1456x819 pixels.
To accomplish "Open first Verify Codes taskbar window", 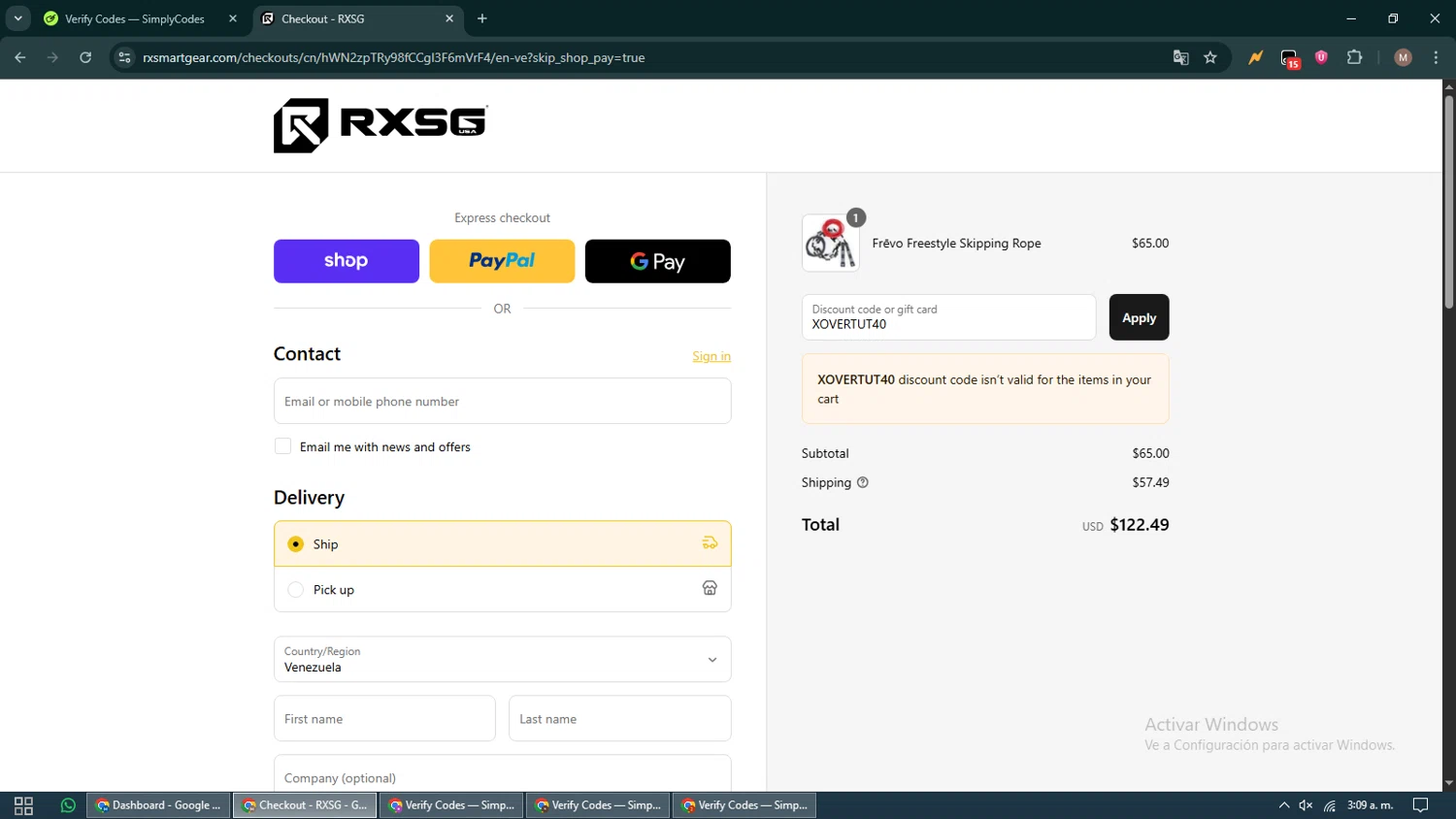I will click(451, 805).
